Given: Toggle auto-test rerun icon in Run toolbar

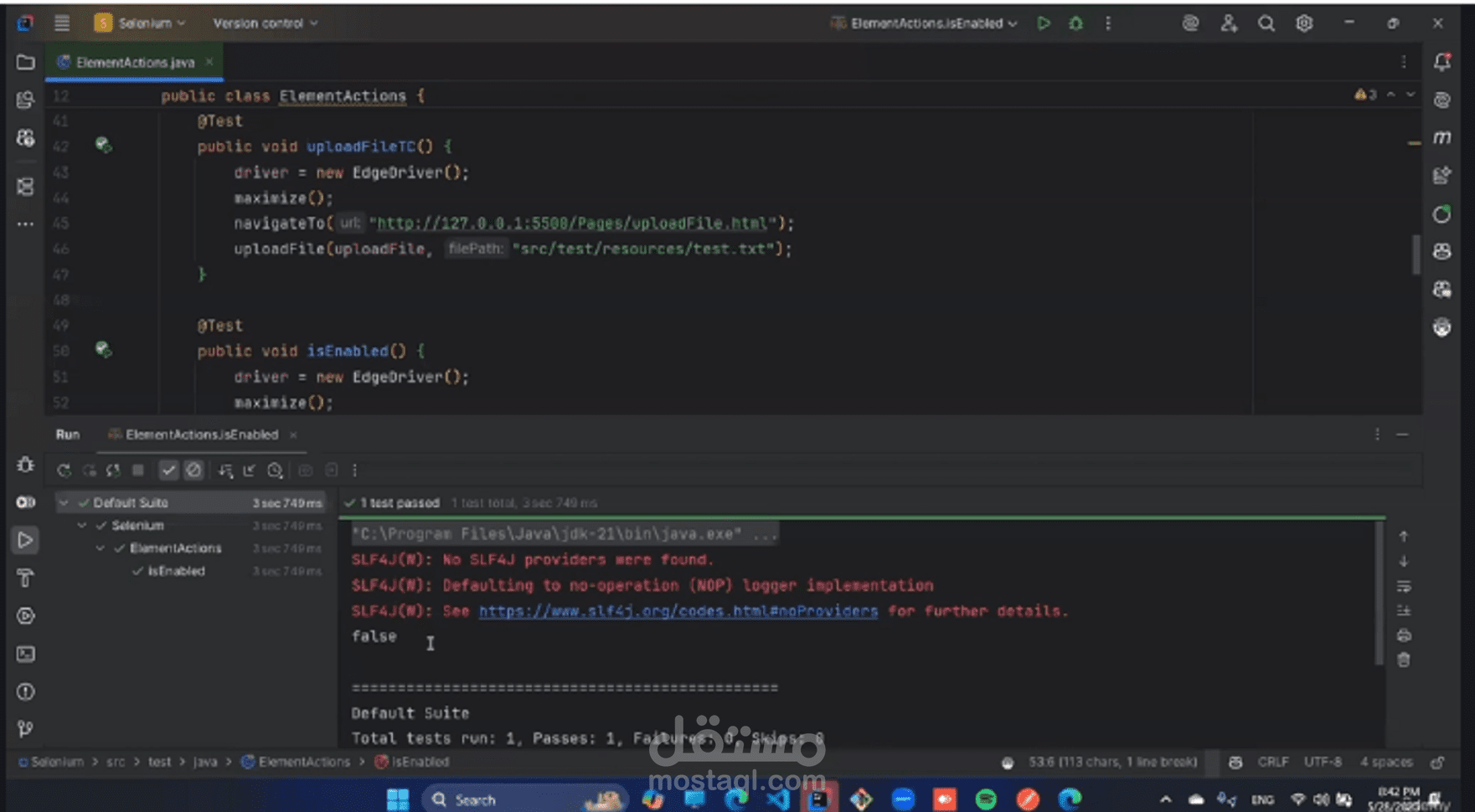Looking at the screenshot, I should 113,470.
